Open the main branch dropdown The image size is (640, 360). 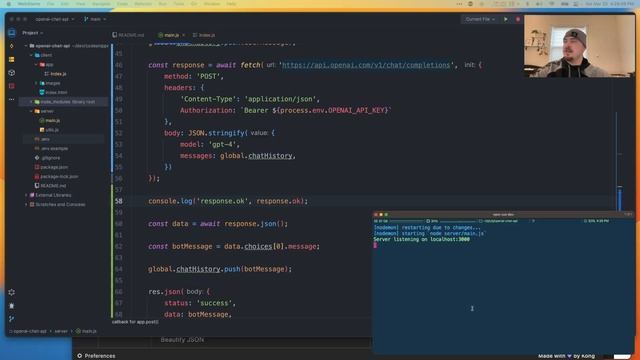[x=95, y=19]
